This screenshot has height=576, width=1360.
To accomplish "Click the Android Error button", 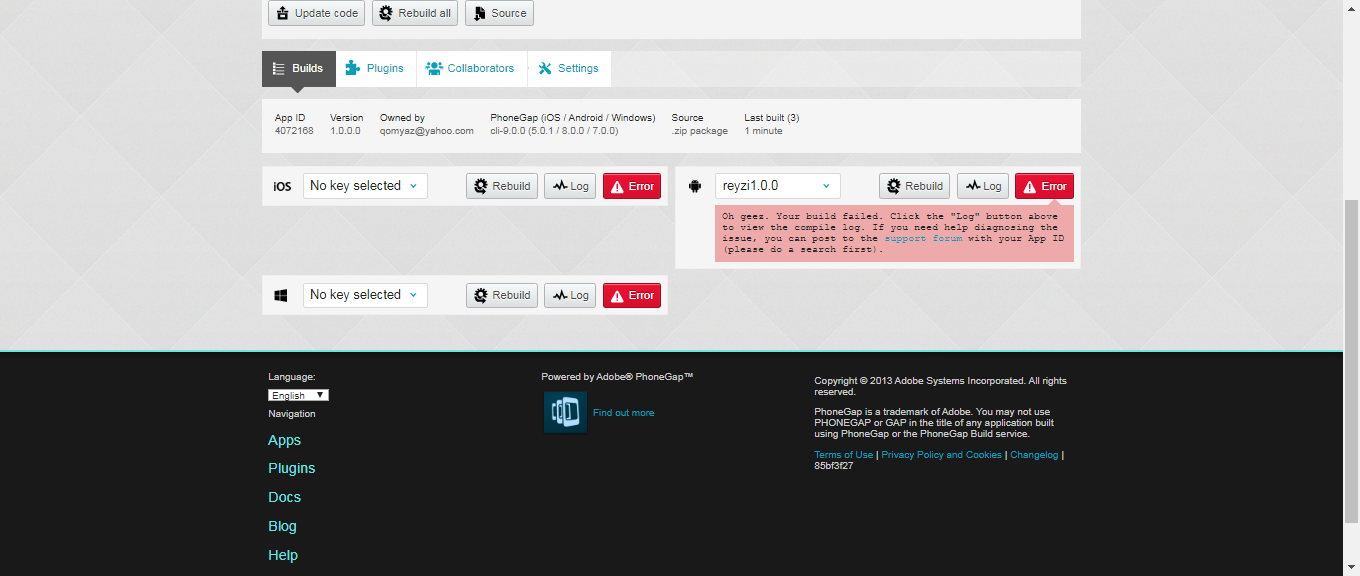I will coord(1045,186).
